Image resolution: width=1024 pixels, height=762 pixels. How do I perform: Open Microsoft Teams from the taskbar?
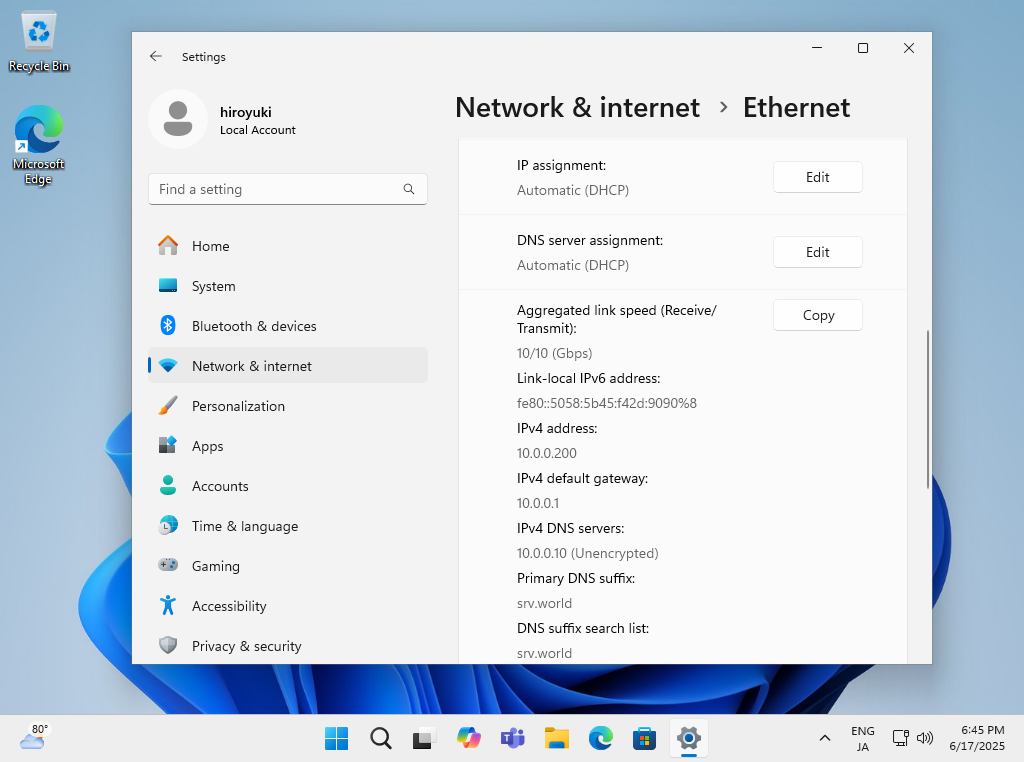512,738
